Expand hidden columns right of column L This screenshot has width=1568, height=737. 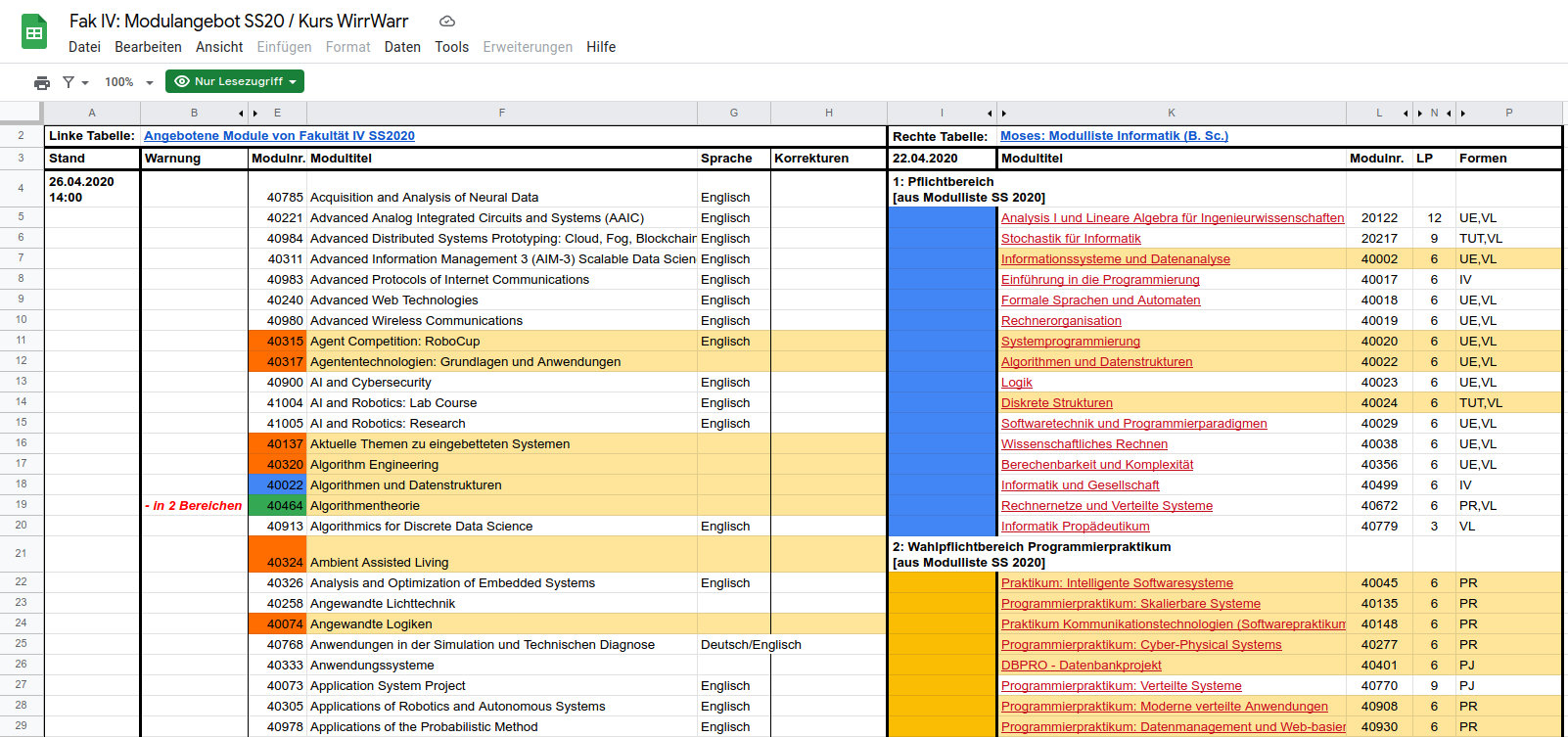point(1406,114)
